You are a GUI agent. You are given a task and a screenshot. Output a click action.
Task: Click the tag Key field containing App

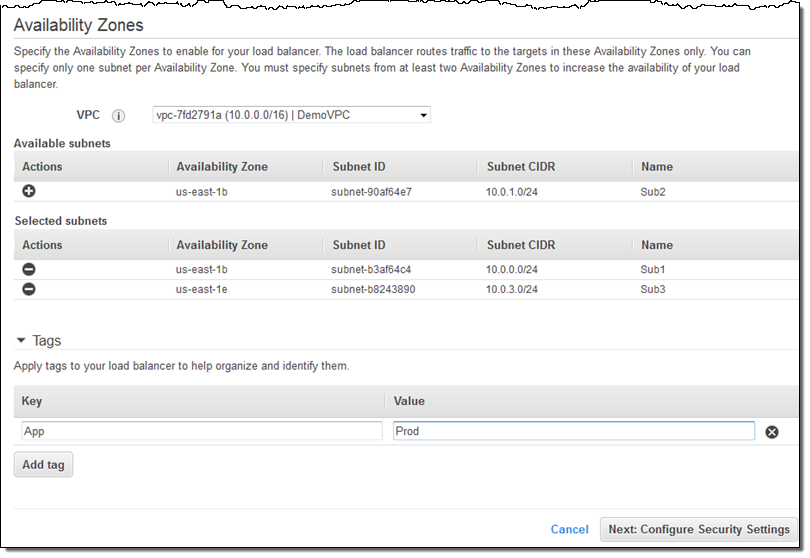202,431
